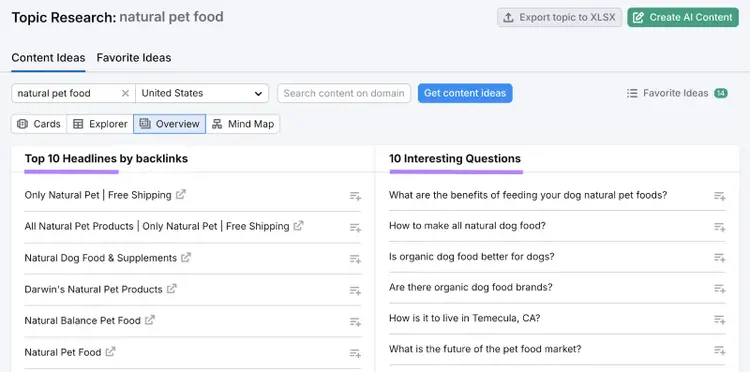The height and width of the screenshot is (372, 750).
Task: Click the Get content ideas button
Action: [x=465, y=93]
